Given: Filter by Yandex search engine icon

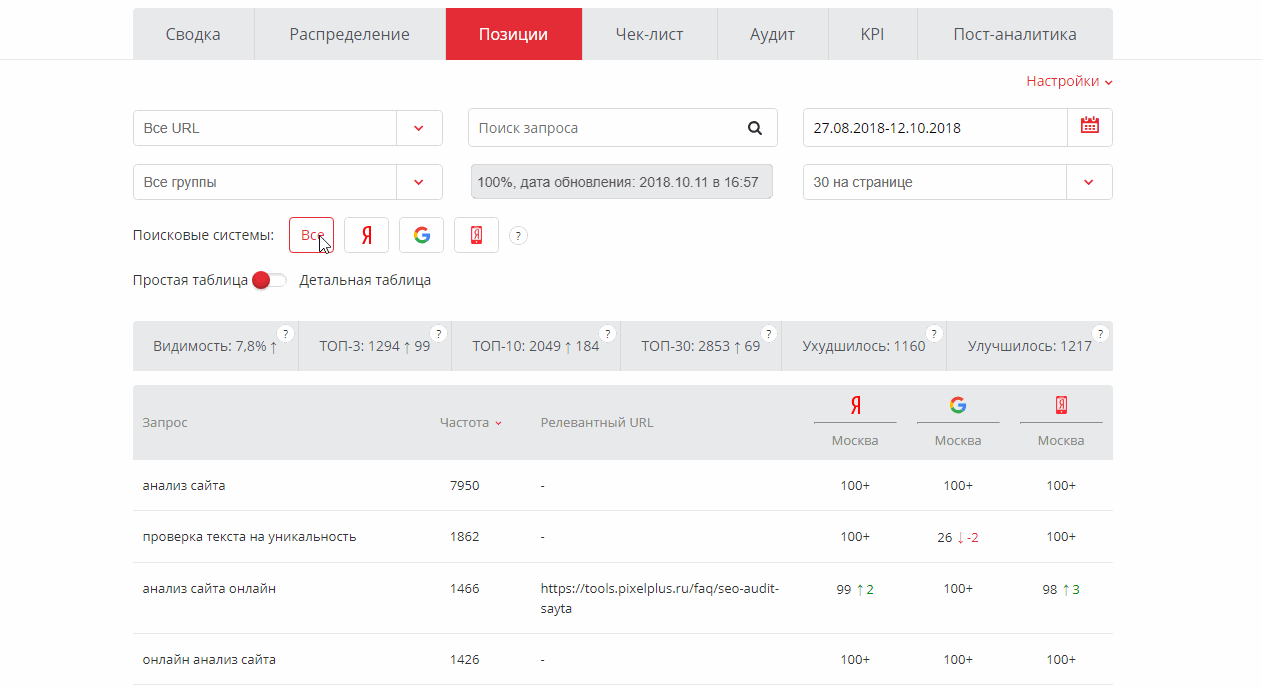Looking at the screenshot, I should click(366, 235).
